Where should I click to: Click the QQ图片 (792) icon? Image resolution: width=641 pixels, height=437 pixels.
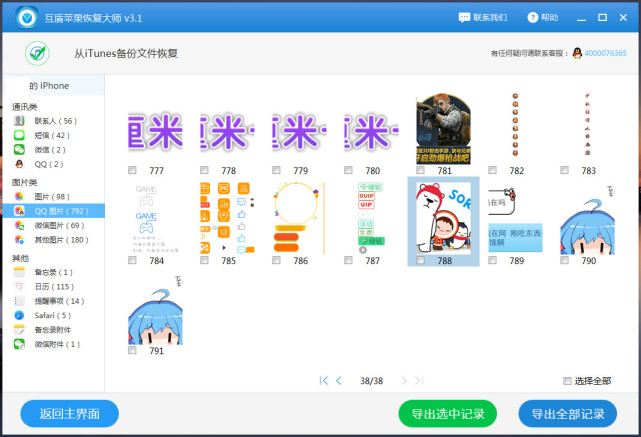(19, 211)
